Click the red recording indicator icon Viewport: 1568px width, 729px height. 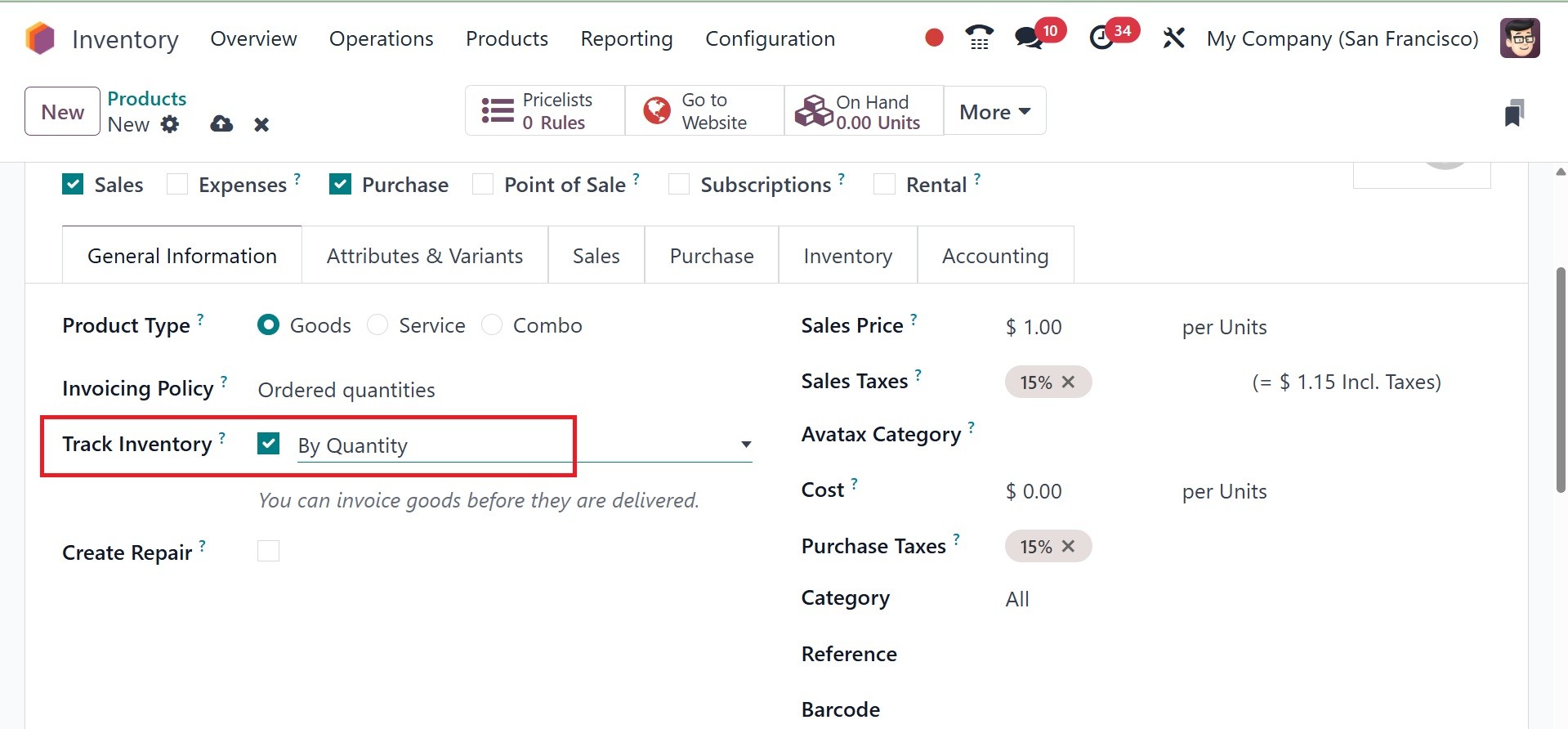934,38
